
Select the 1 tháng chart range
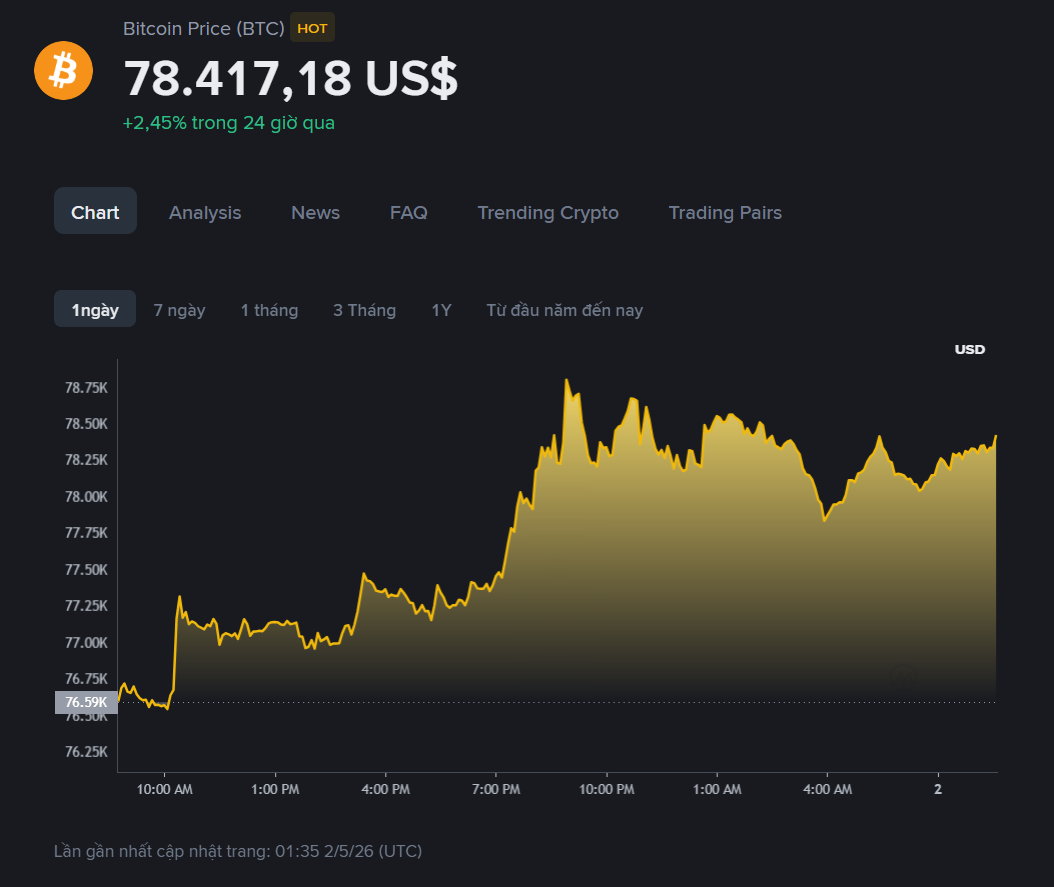point(270,310)
